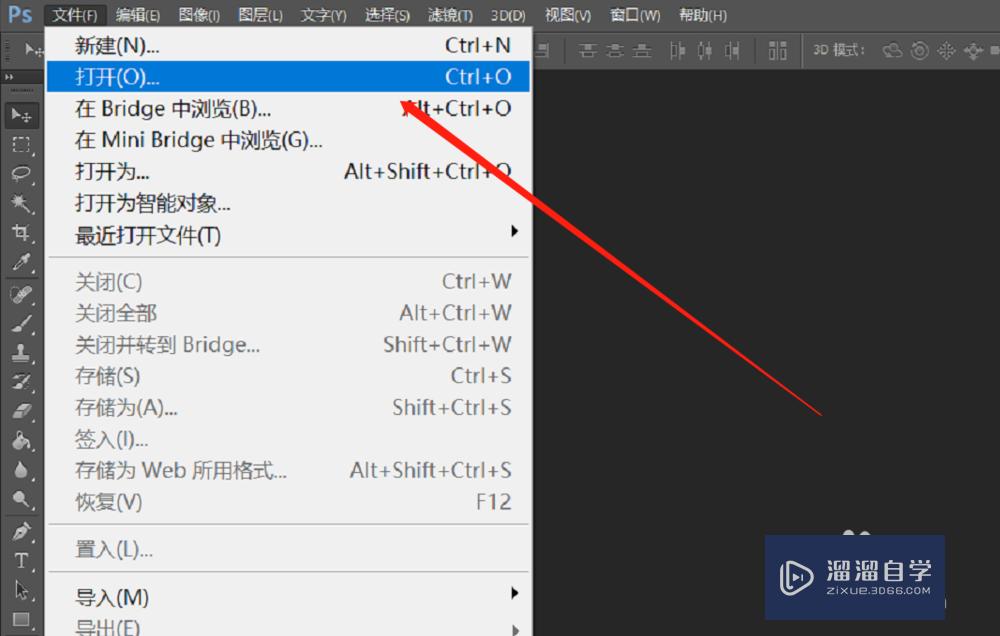This screenshot has width=1000, height=636.
Task: Expand the toolbox panel double-arrow
Action: pyautogui.click(x=9, y=77)
